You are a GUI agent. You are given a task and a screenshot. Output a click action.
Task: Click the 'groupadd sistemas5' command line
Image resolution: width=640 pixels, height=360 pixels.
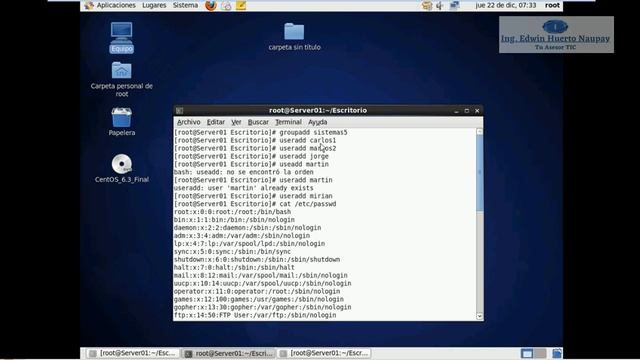point(260,132)
